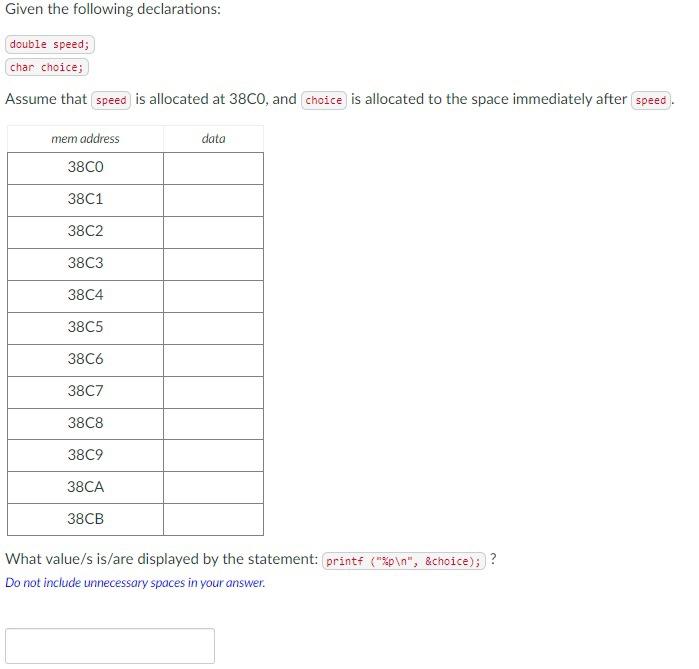Select the 38C9 address cell
699x669 pixels.
(x=86, y=456)
